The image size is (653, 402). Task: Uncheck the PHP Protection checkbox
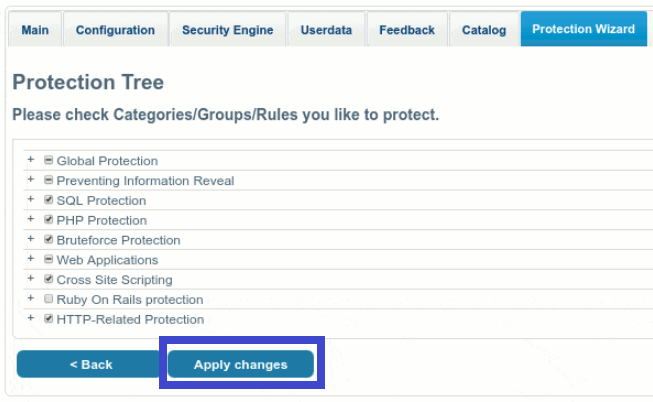pyautogui.click(x=48, y=220)
